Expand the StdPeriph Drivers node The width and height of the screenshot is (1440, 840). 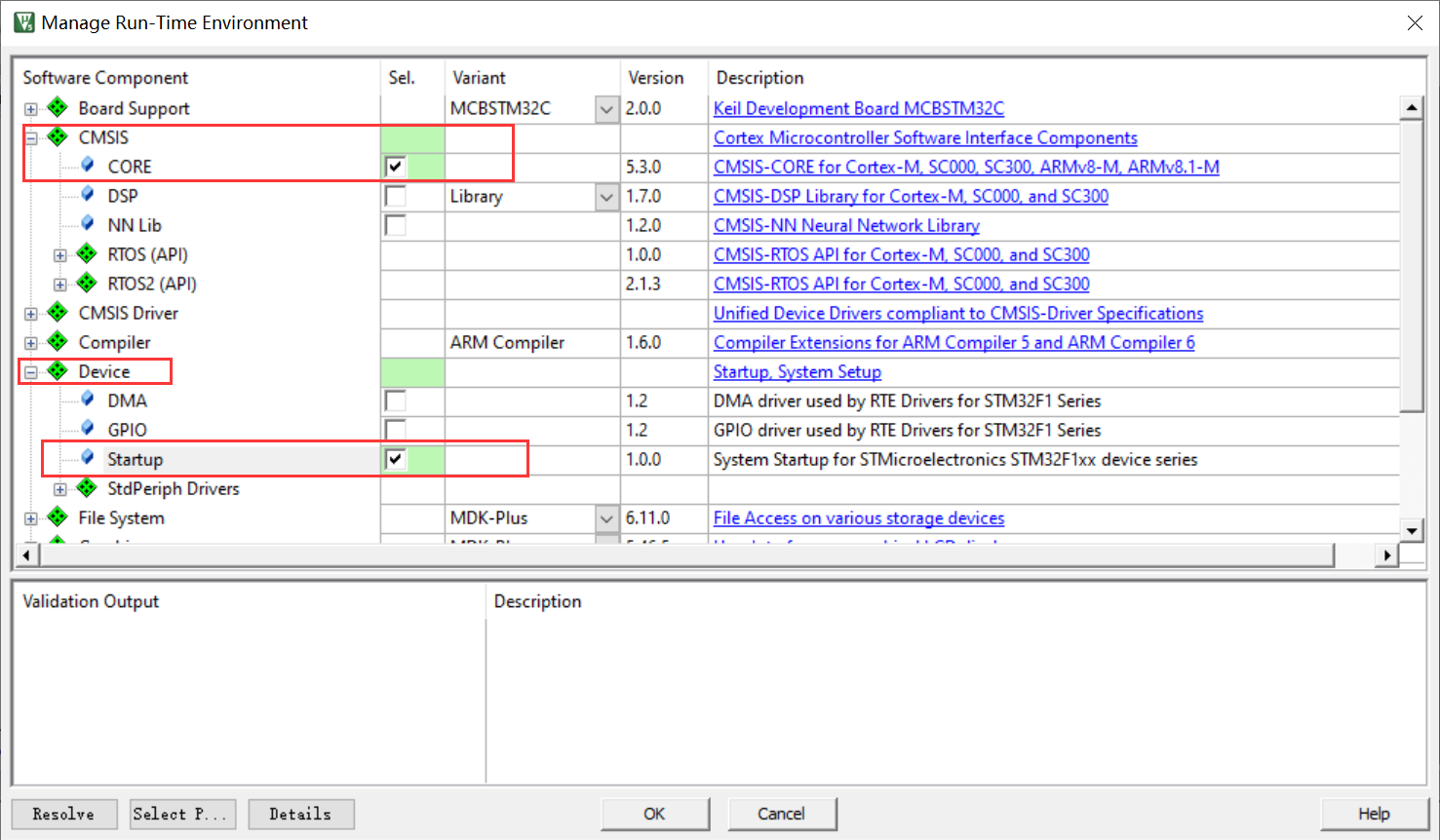point(60,489)
